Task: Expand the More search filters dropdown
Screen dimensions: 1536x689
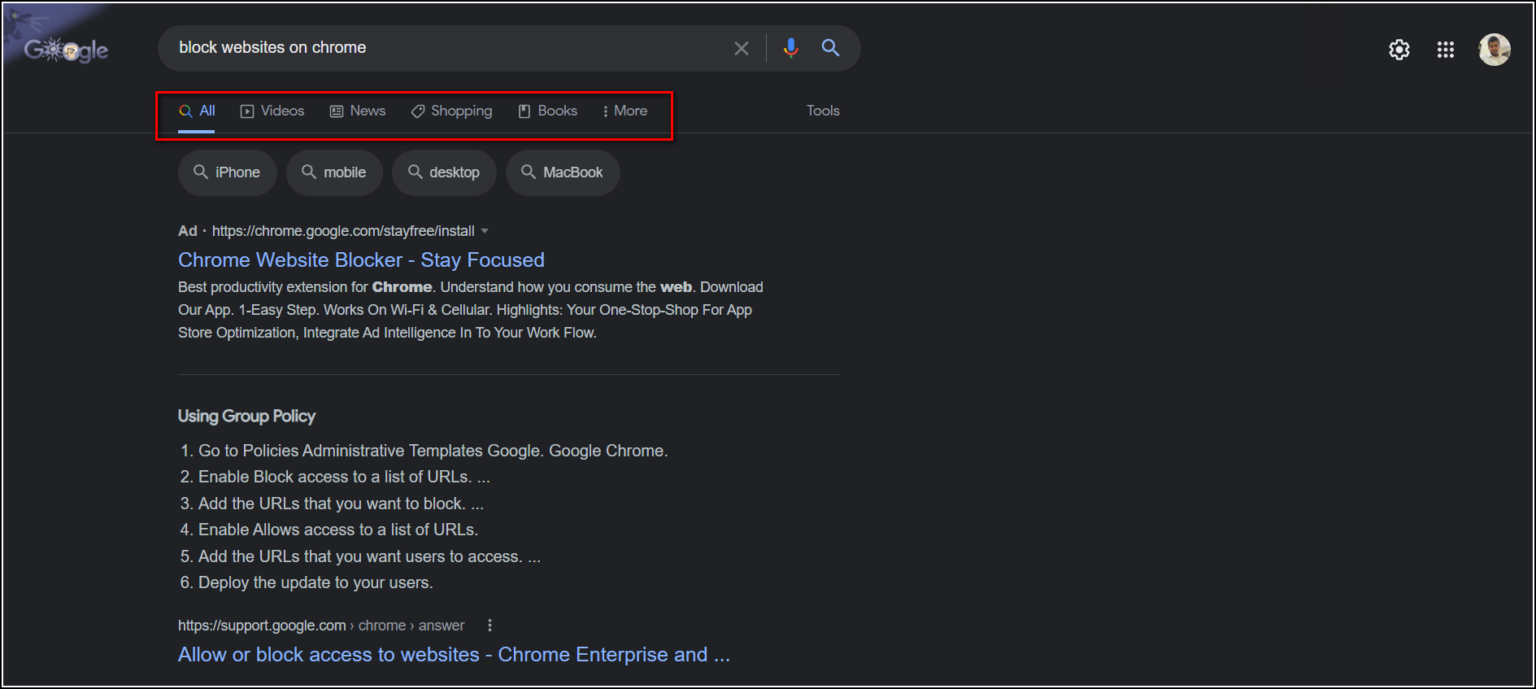Action: (x=624, y=111)
